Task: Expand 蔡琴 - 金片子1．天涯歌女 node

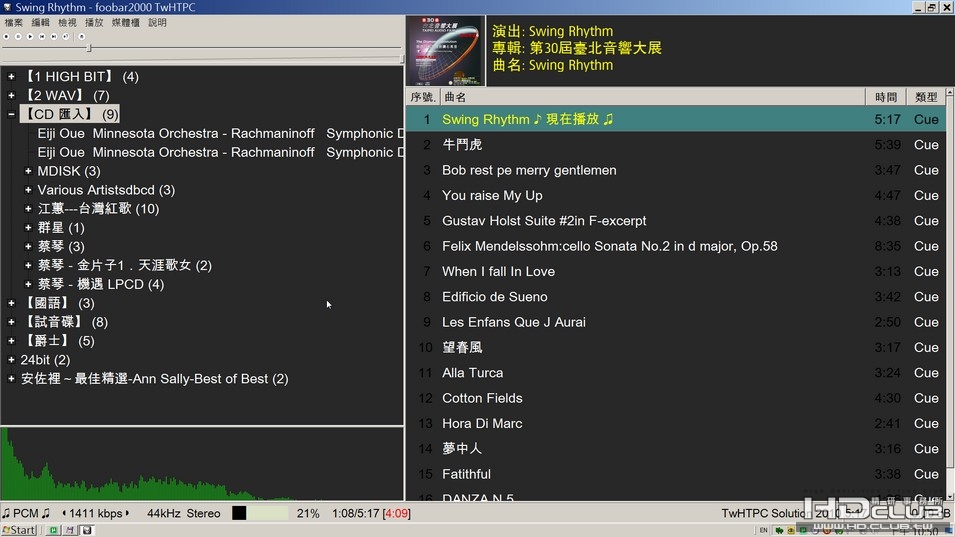Action: point(28,265)
